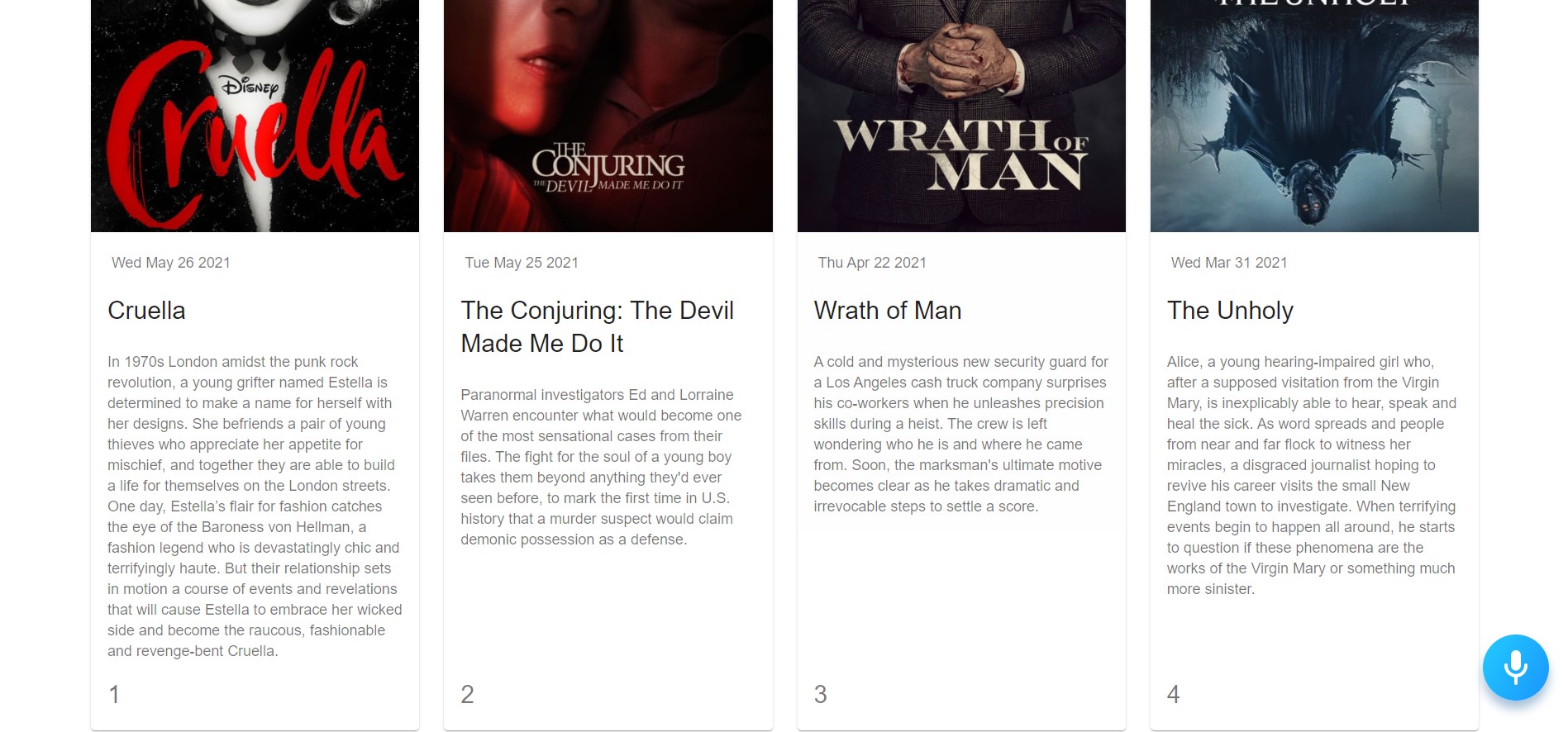Screen dimensions: 1568x732
Task: Click the Cruella plot description text
Action: [255, 506]
